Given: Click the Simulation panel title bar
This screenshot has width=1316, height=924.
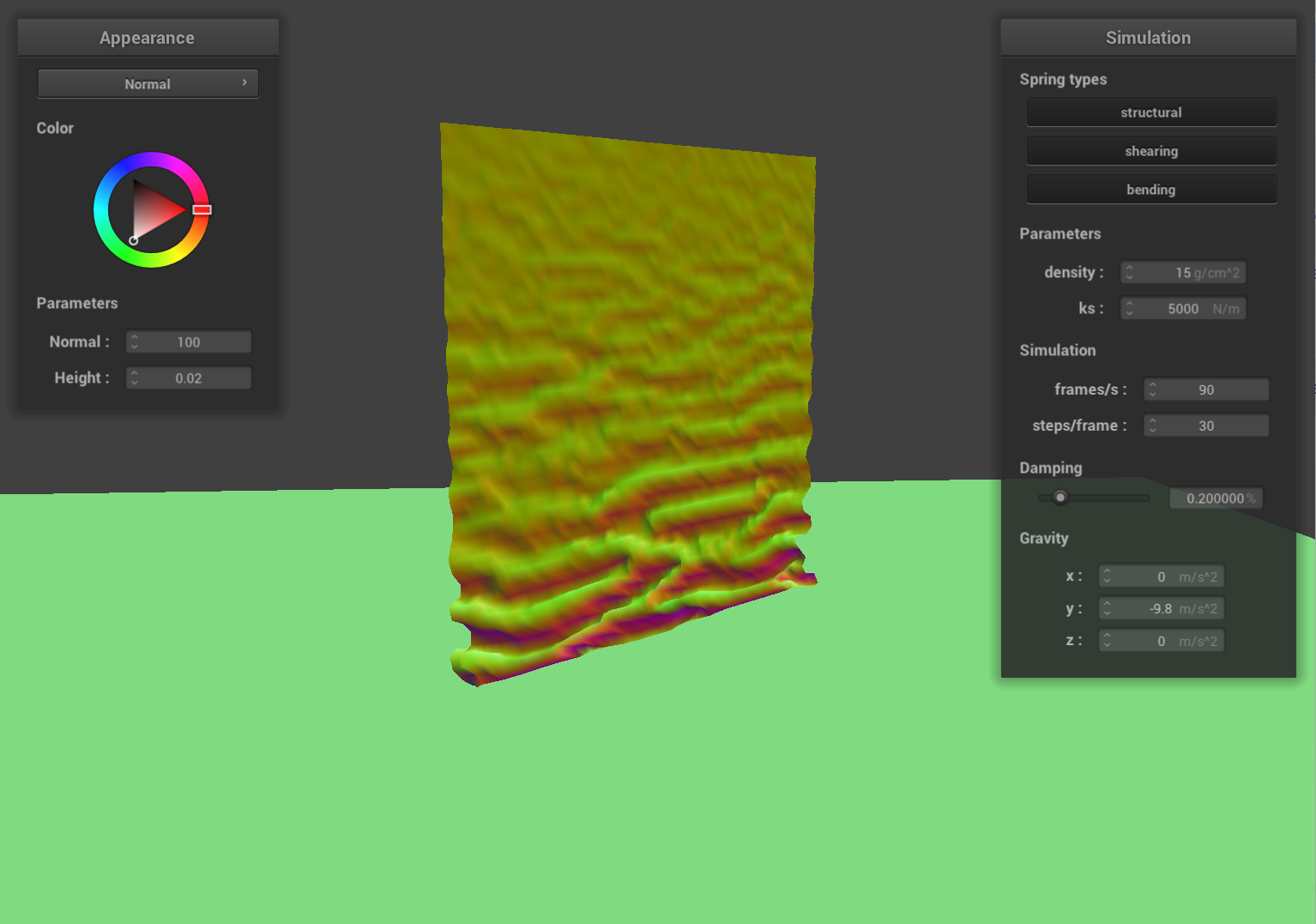Looking at the screenshot, I should 1148,38.
